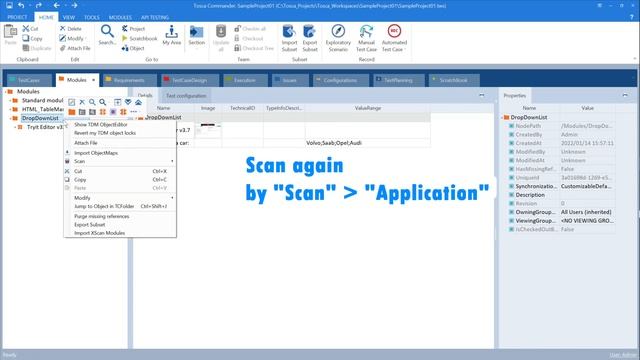Screen dimensions: 640x360
Task: Click the ellipsis more icon in mini toolbar
Action: pyautogui.click(x=133, y=112)
